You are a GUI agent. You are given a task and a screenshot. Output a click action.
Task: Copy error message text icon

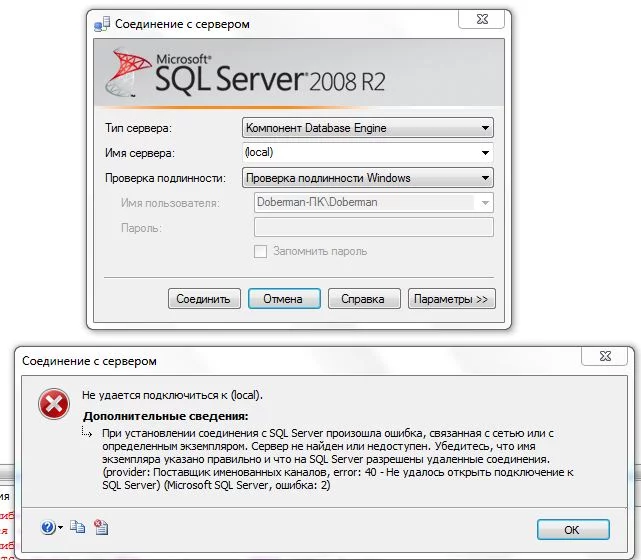click(x=77, y=527)
